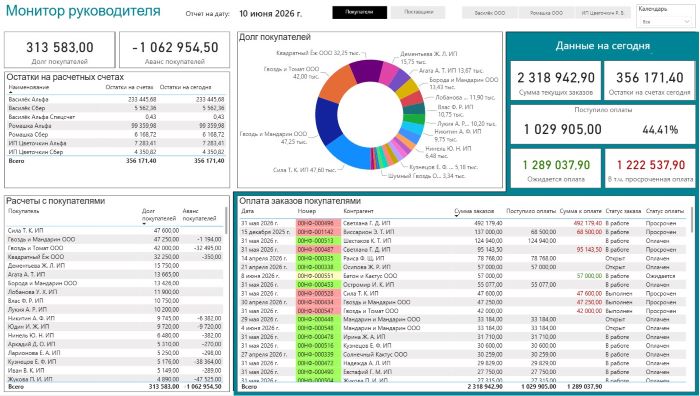This screenshot has height=396, width=700.
Task: Select the ИП Цветочкин Сбер row
Action: (117, 152)
